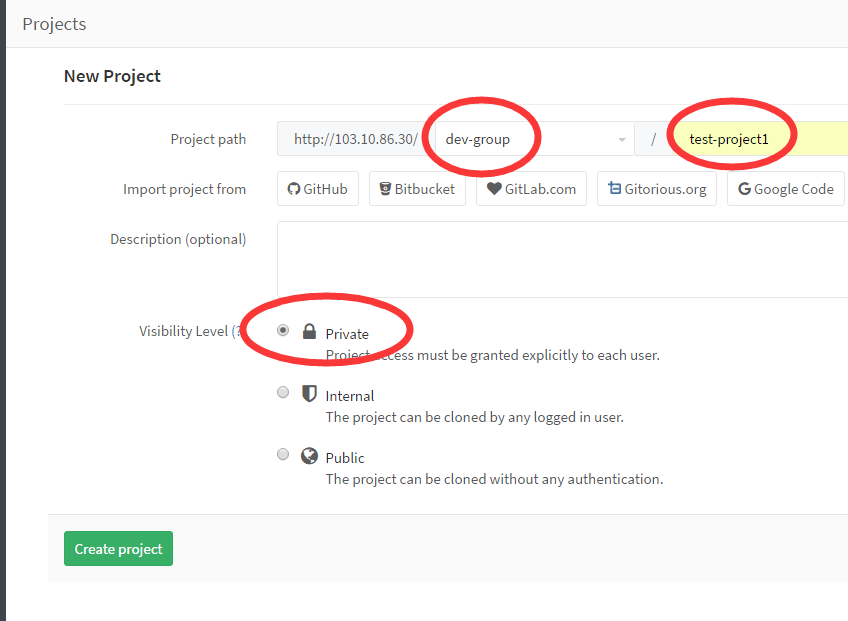Click 'The project can be cloned without any authentication.'

[x=494, y=479]
